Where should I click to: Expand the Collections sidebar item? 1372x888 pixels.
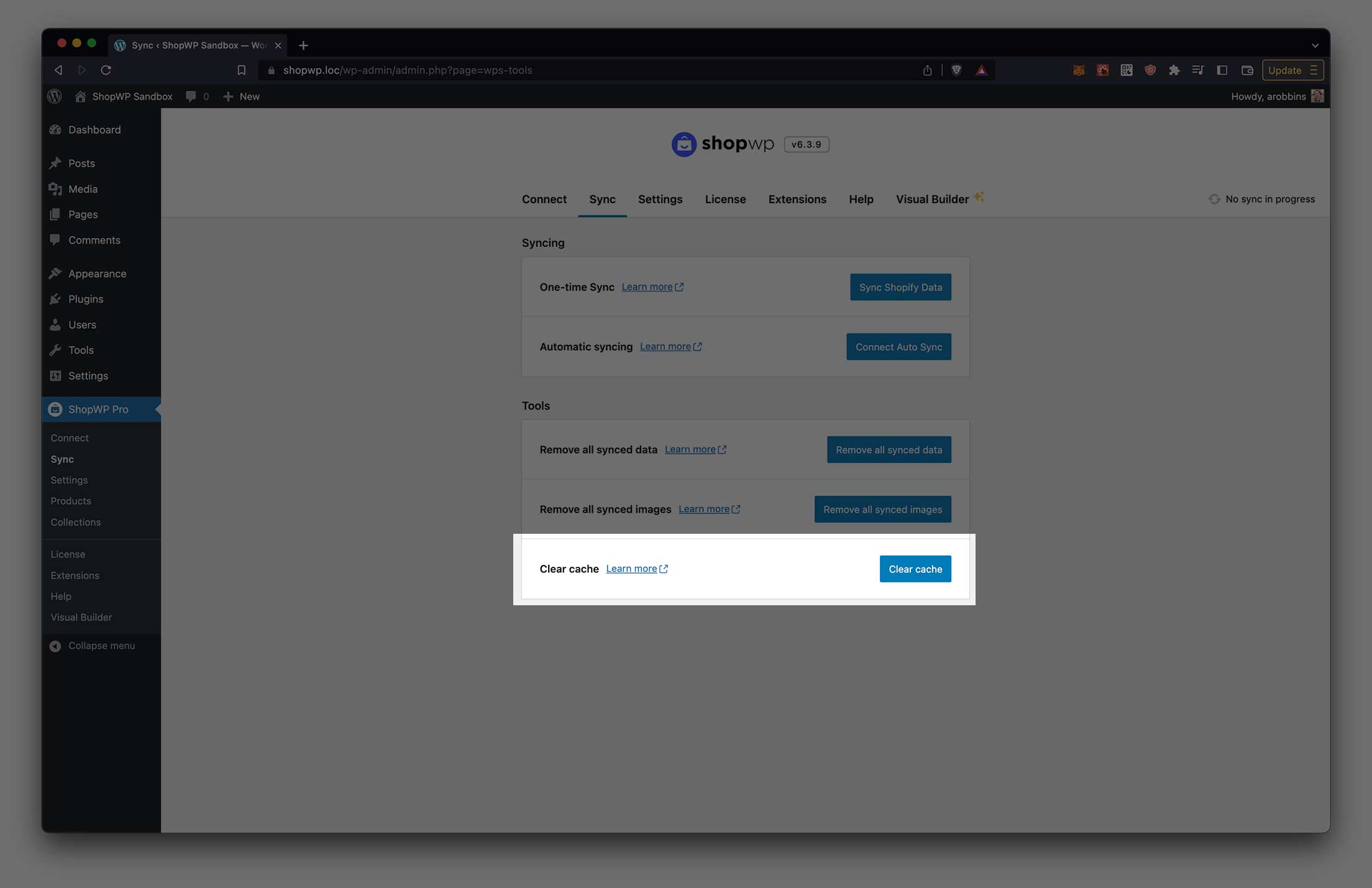click(x=76, y=522)
